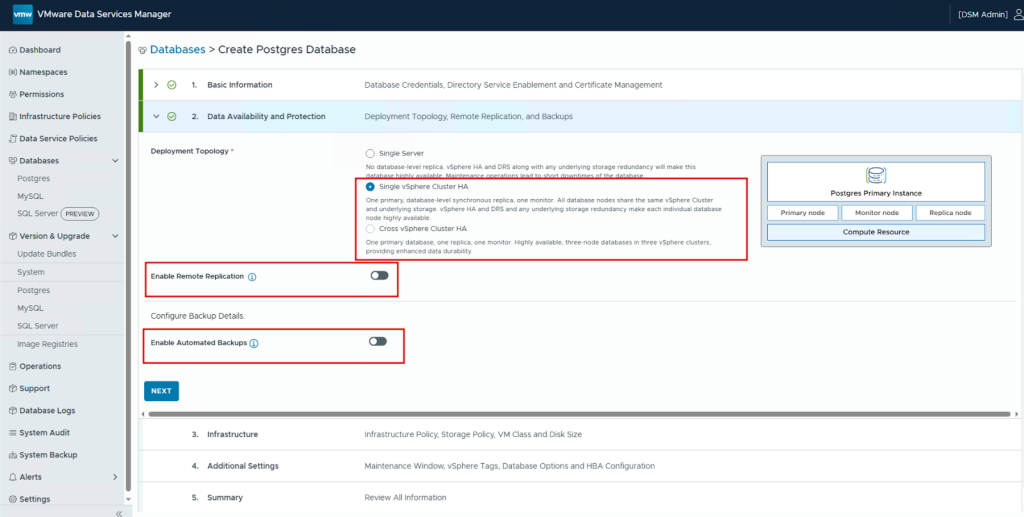Collapse Data Availability and Protection chevron
Viewport: 1024px width, 517px height.
point(156,117)
